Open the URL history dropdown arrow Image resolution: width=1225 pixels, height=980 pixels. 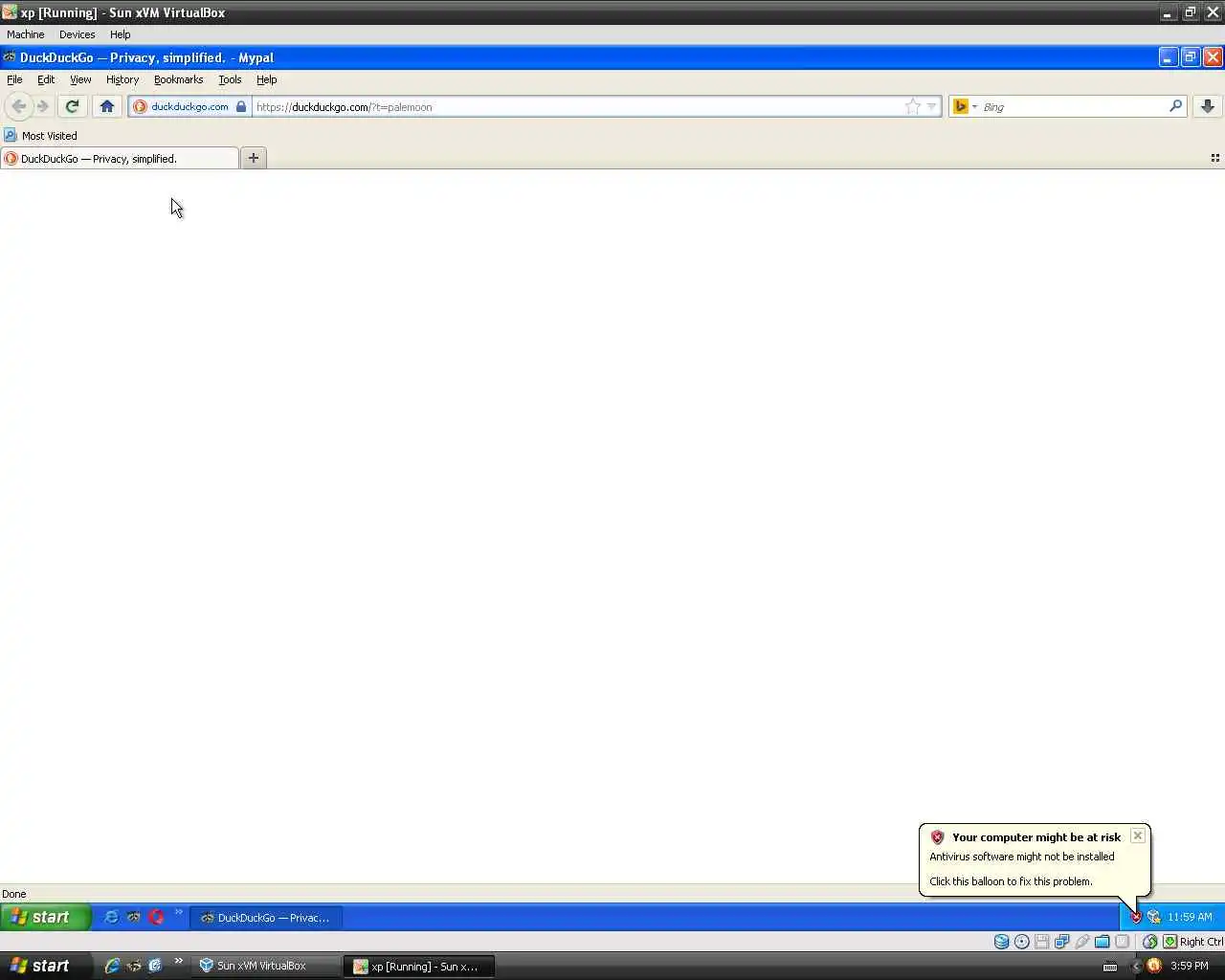pos(931,106)
